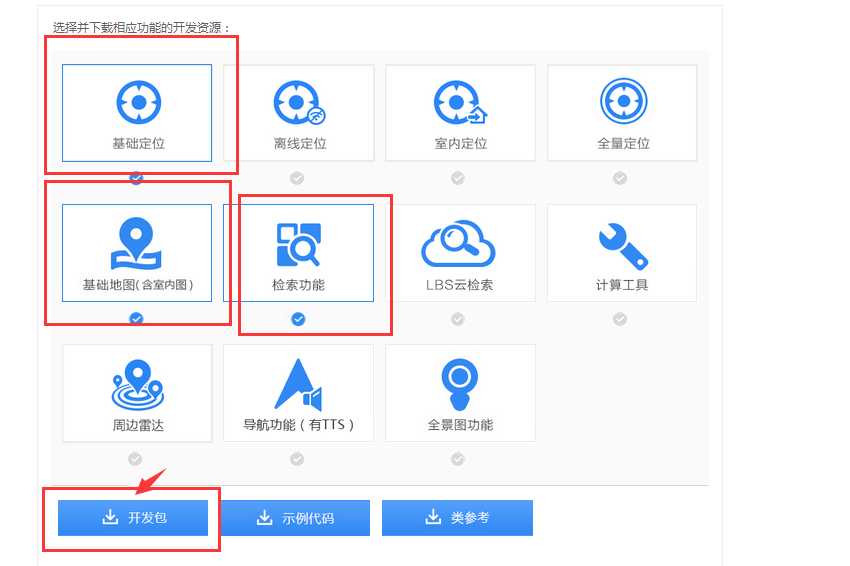Check the checkmark under 全景图功能

tap(458, 459)
